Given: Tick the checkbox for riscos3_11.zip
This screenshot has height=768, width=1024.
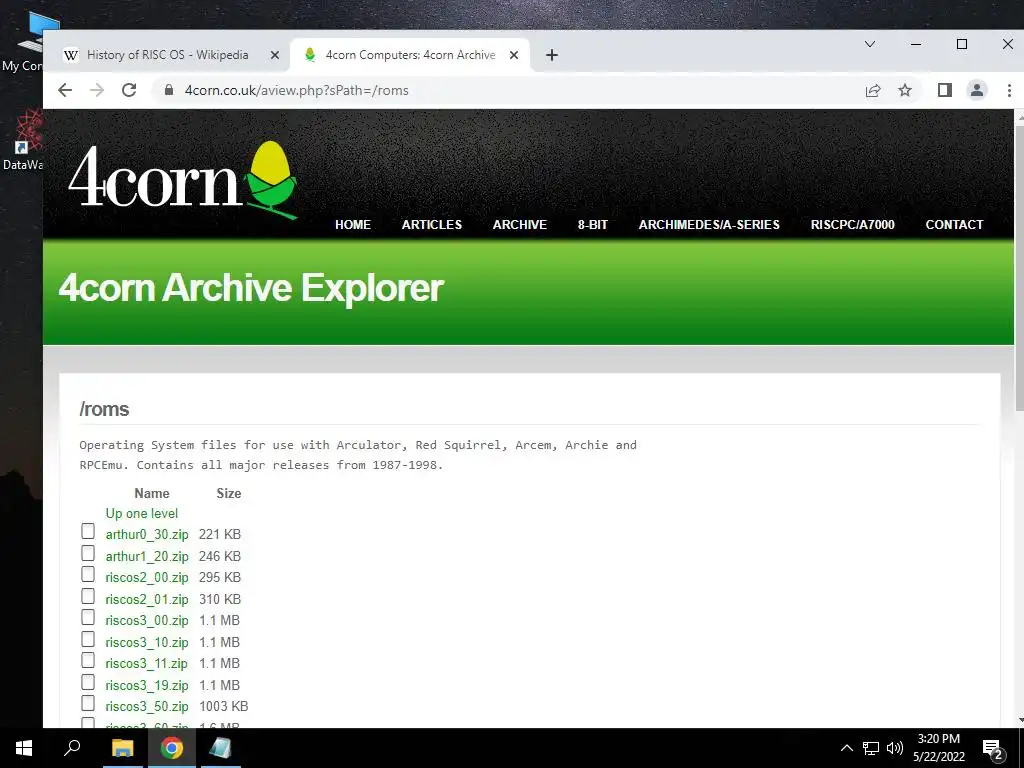Looking at the screenshot, I should point(88,660).
